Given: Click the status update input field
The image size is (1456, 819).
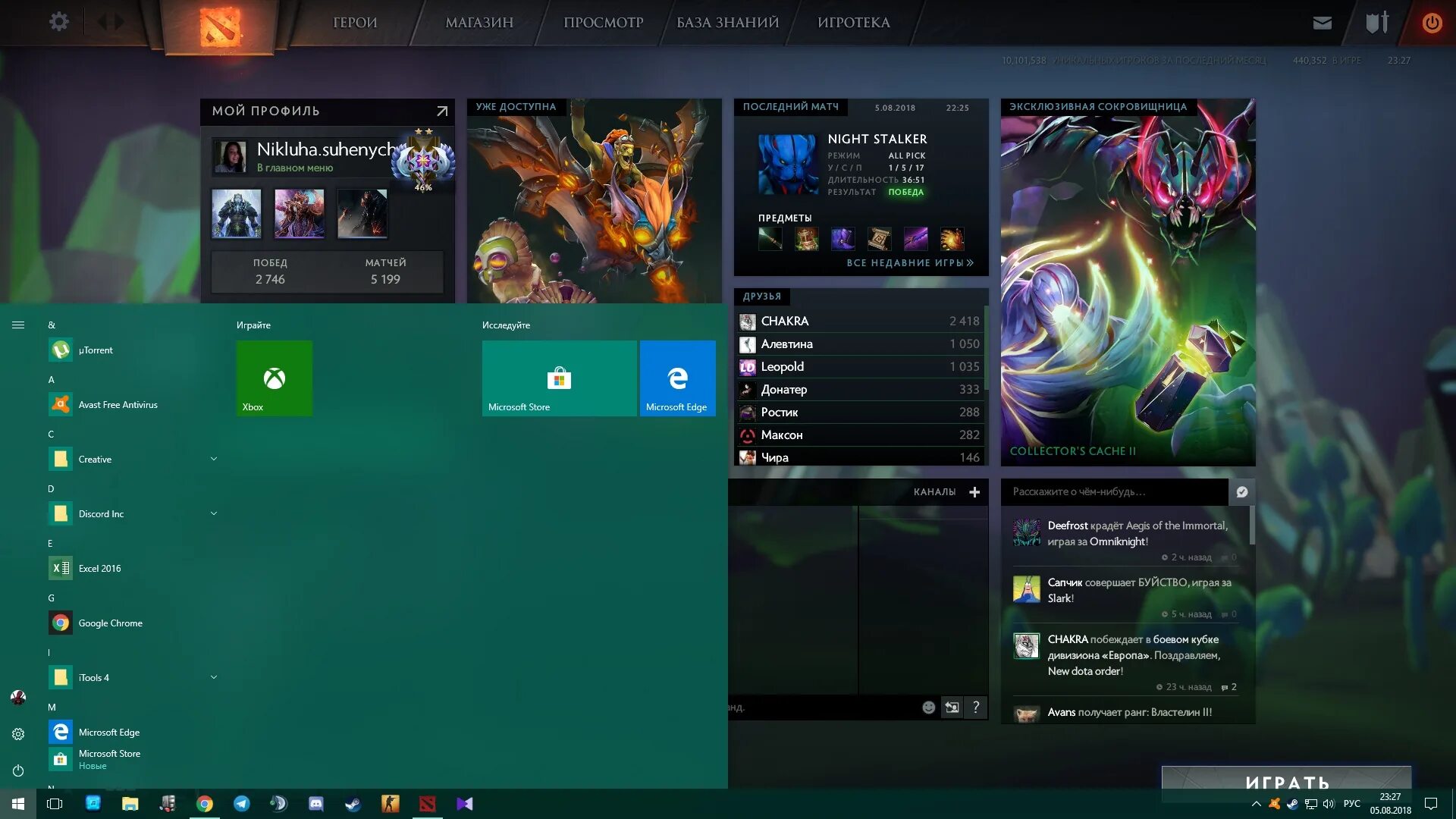Looking at the screenshot, I should point(1115,492).
